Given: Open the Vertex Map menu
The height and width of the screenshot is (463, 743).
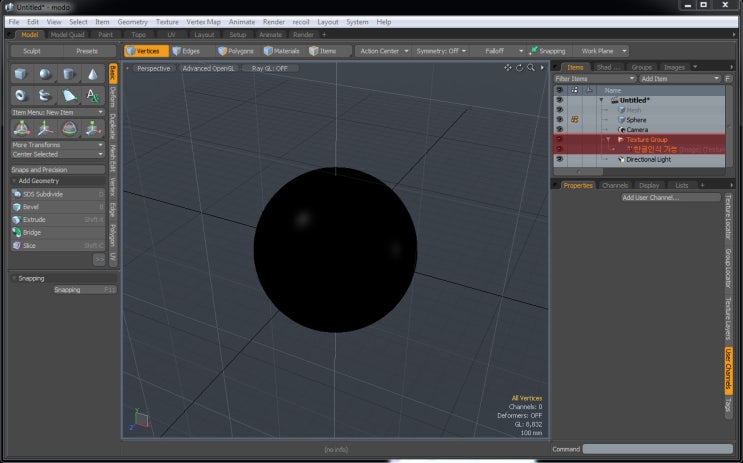Looking at the screenshot, I should click(203, 22).
